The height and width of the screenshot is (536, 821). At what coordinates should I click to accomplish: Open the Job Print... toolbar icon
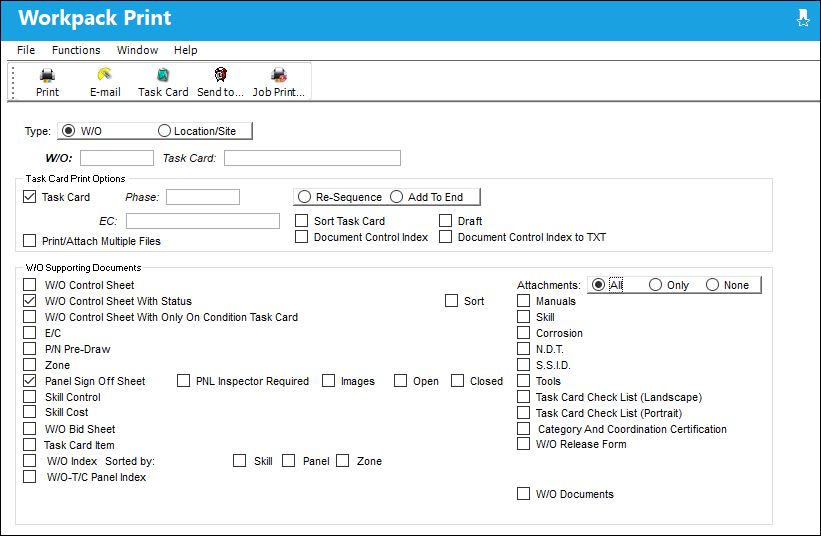pyautogui.click(x=279, y=82)
